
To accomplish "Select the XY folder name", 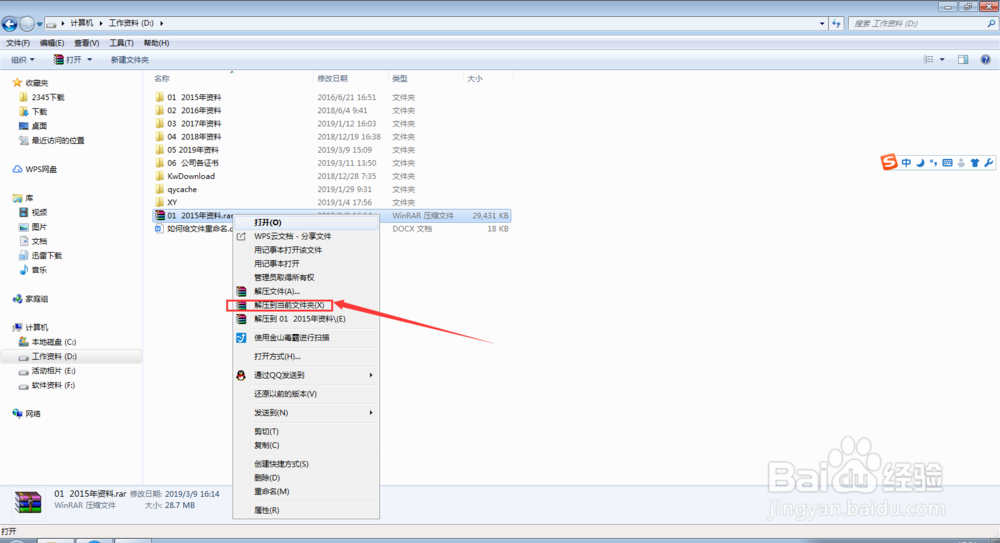I will coord(172,202).
